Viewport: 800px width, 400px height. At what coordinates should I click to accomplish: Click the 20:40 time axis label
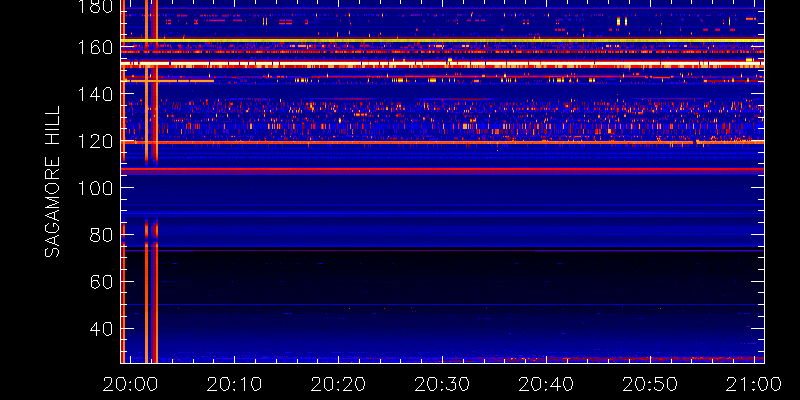pos(546,384)
